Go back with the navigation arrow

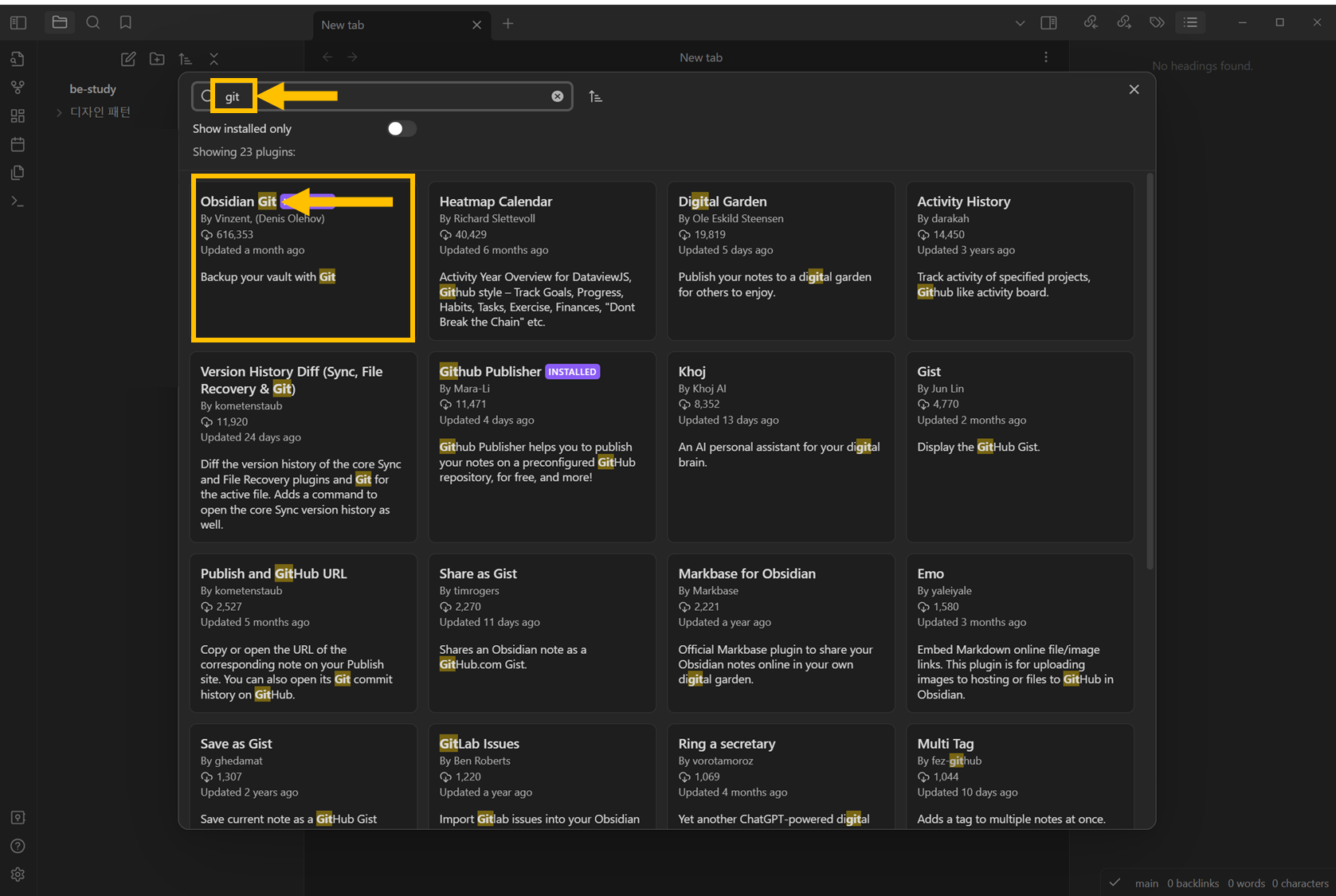point(327,57)
